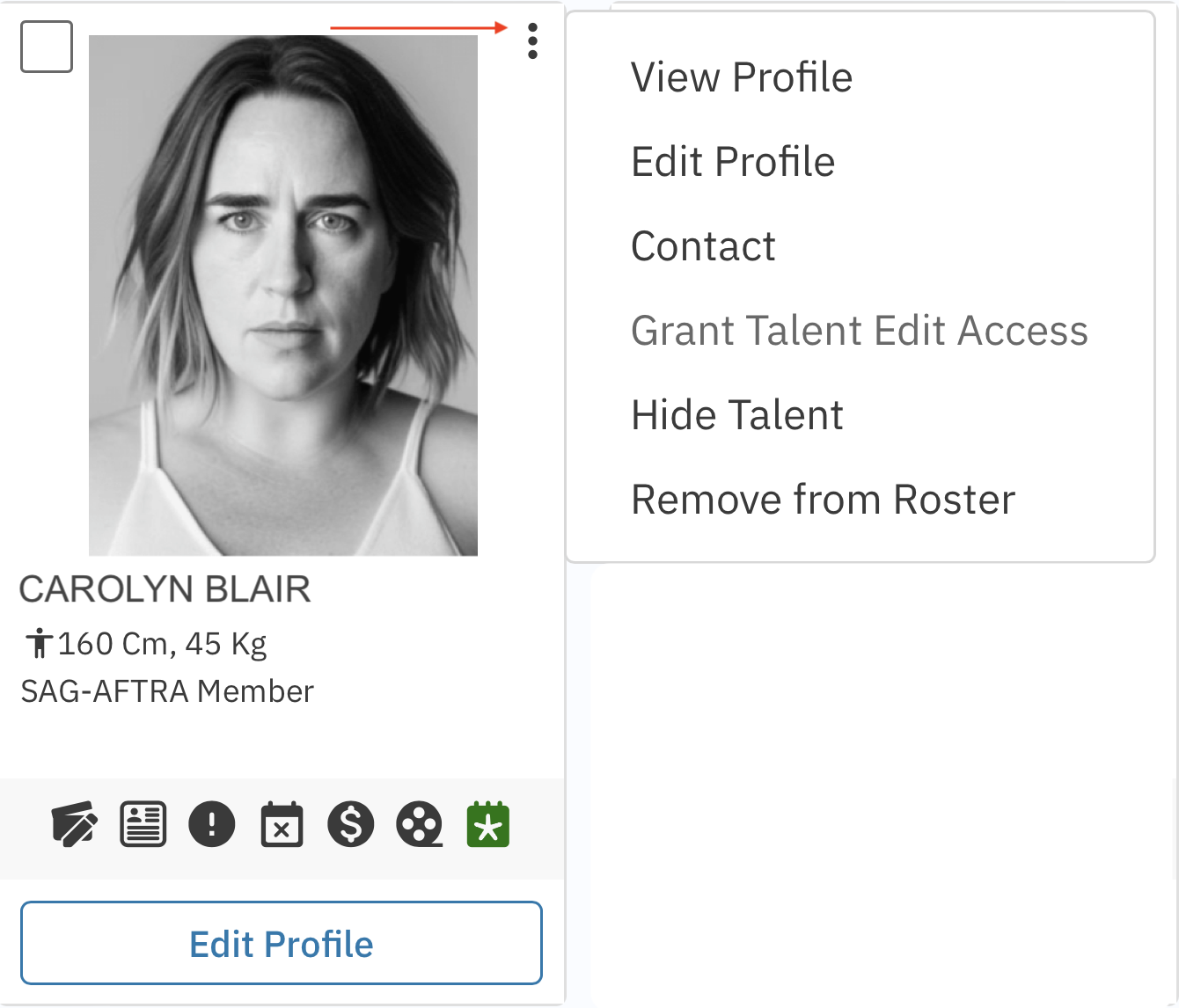Click the dollar sign circle icon
Viewport: 1179px width, 1008px height.
click(350, 824)
